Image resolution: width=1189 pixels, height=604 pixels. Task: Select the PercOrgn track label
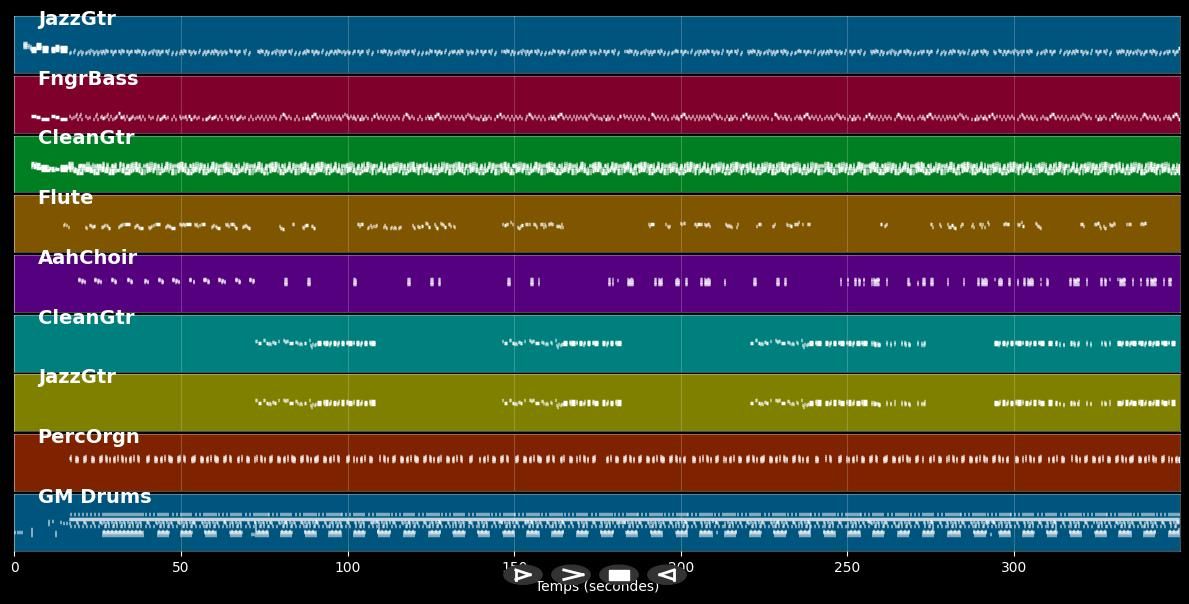point(89,437)
